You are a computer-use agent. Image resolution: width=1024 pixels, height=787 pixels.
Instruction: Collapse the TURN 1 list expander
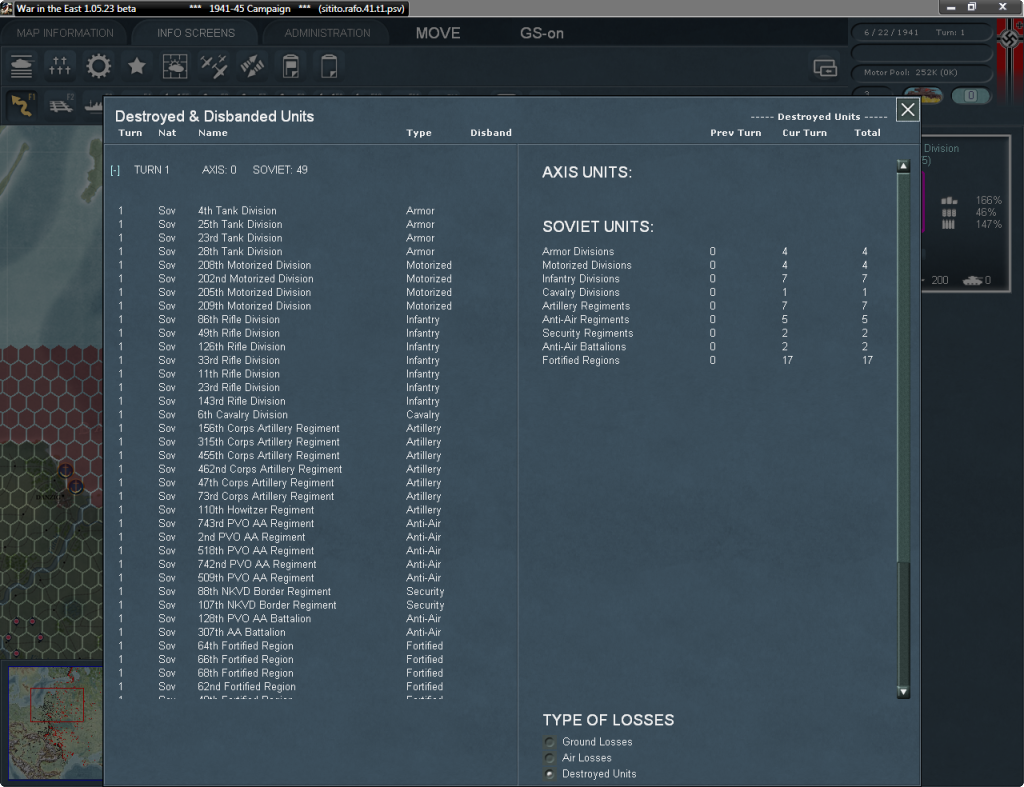click(115, 170)
